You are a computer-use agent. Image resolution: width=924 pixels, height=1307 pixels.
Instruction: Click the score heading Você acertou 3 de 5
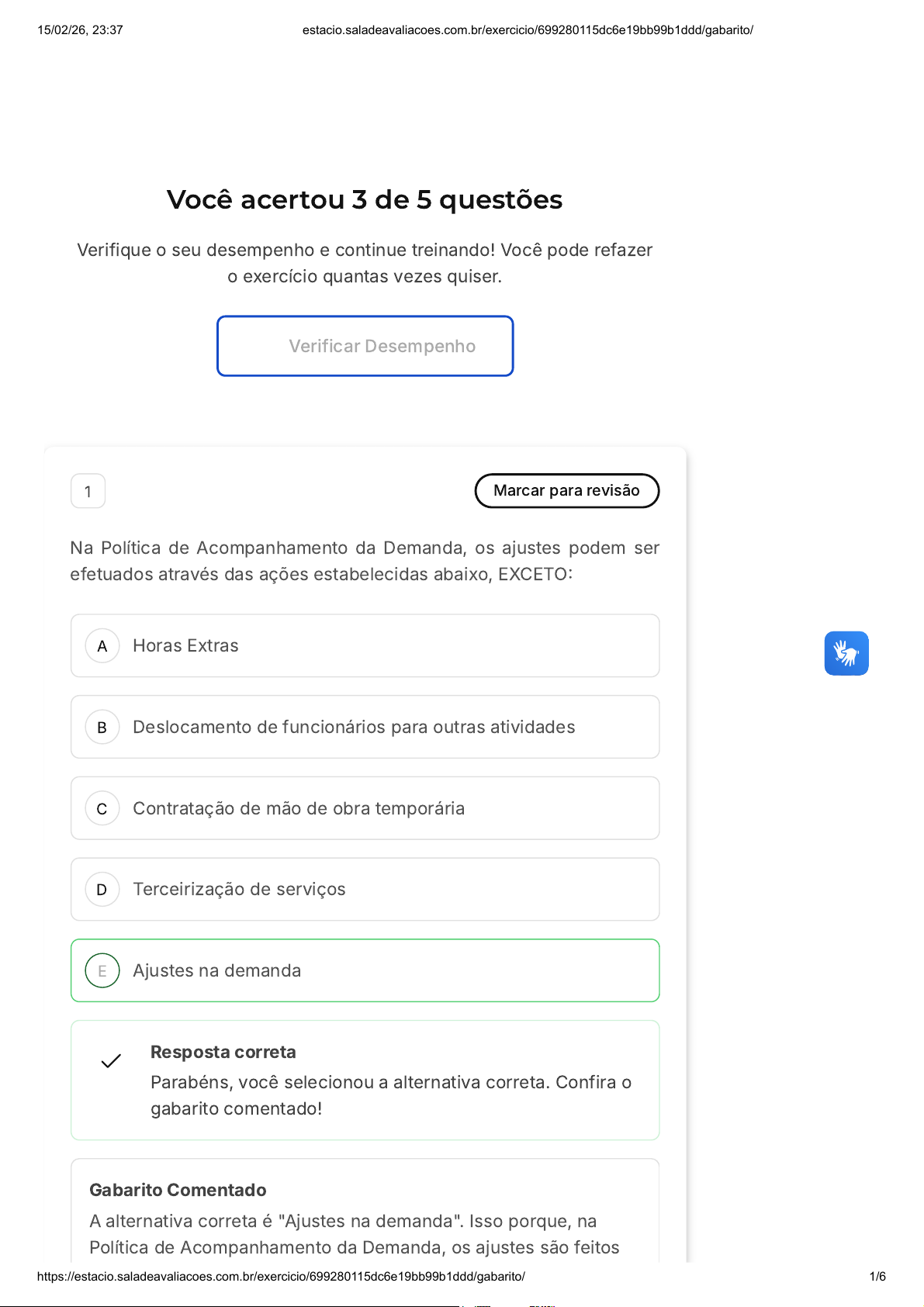point(365,200)
